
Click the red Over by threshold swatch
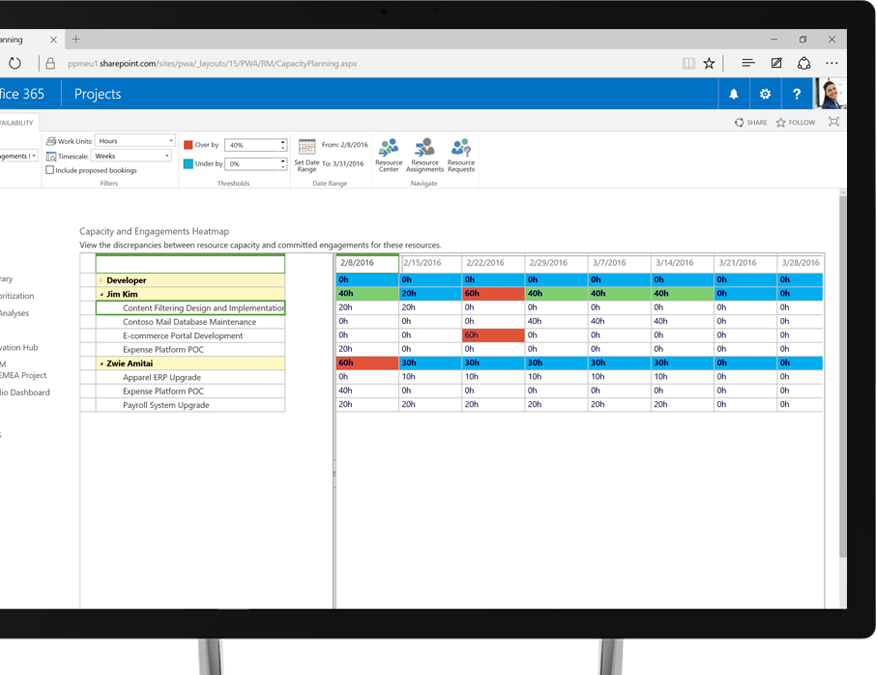tap(186, 143)
